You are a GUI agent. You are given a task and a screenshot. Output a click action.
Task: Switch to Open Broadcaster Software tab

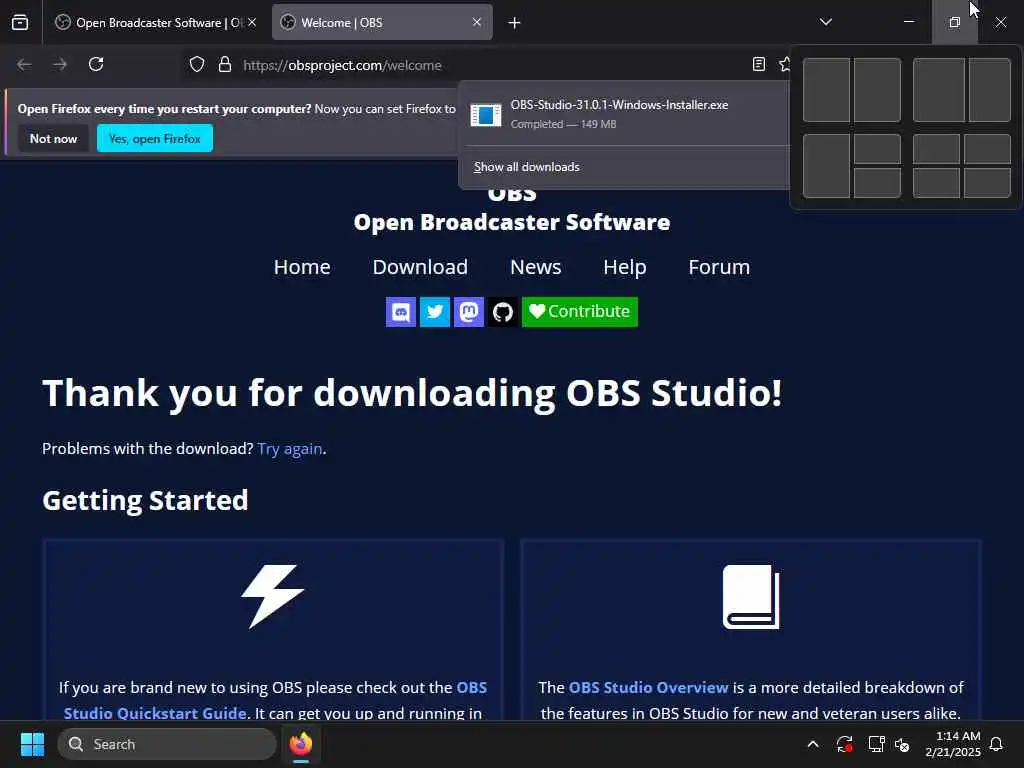[155, 22]
